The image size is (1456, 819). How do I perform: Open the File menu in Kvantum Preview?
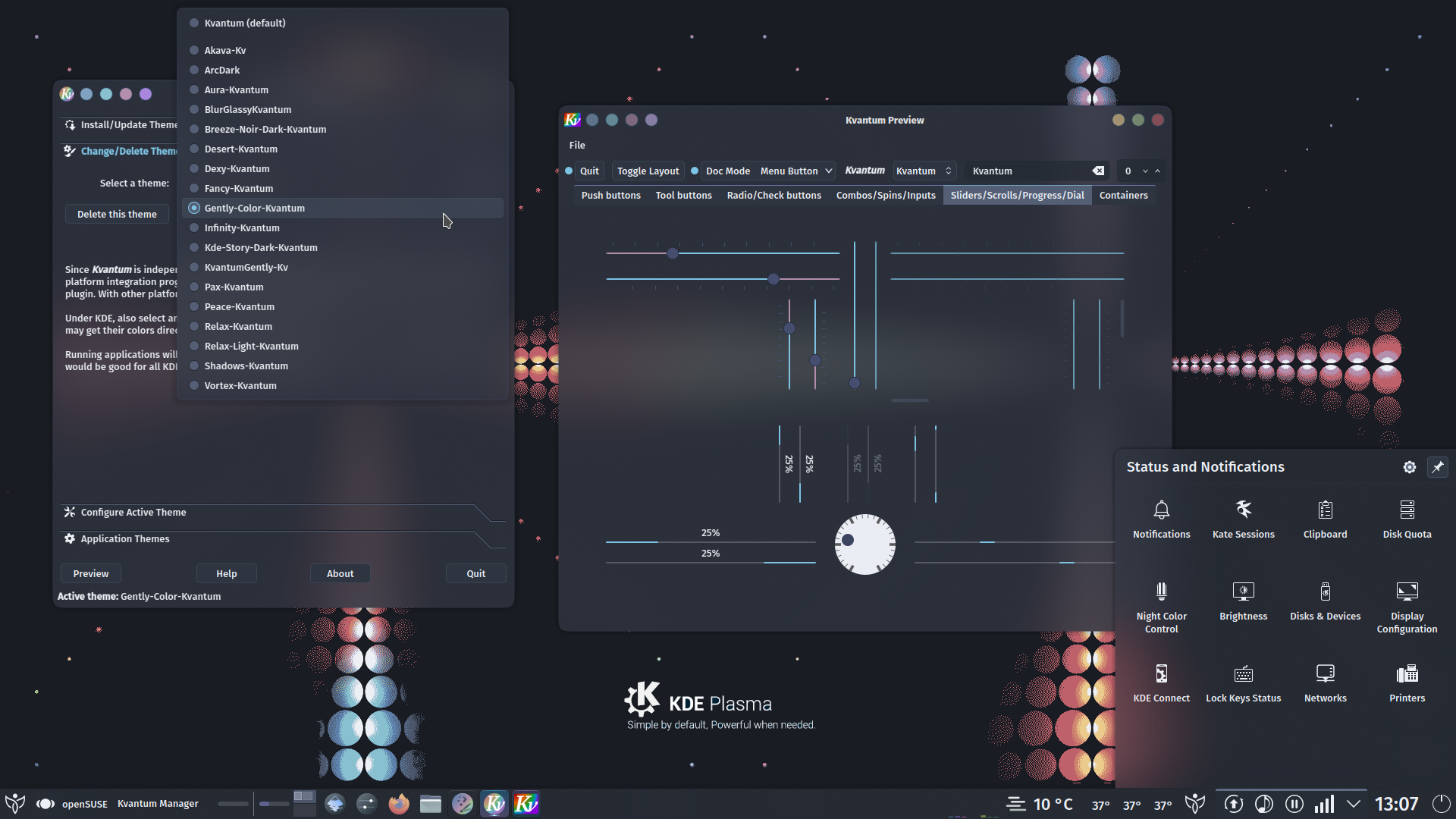[x=577, y=146]
